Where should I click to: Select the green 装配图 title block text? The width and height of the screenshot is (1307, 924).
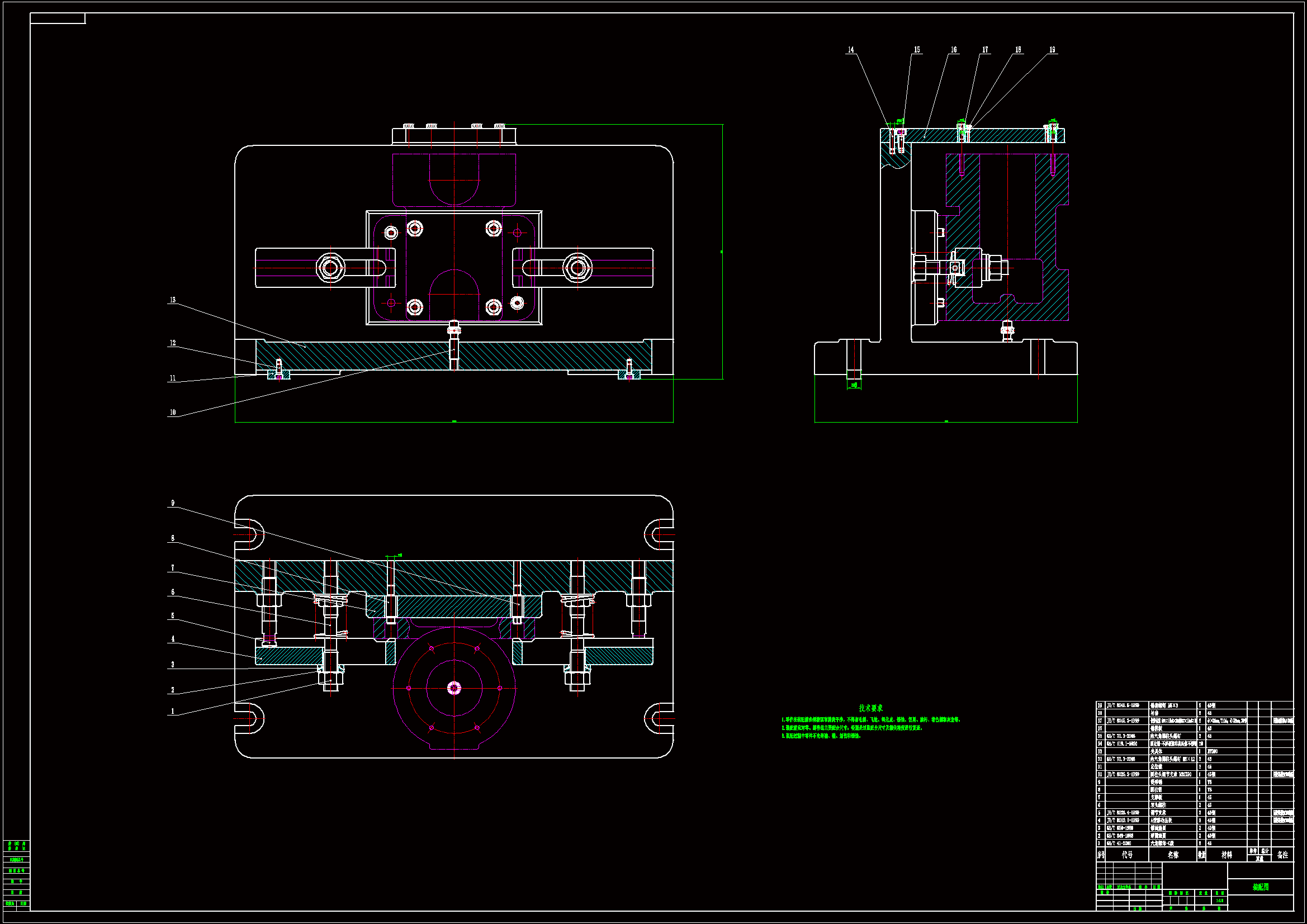click(x=1260, y=887)
